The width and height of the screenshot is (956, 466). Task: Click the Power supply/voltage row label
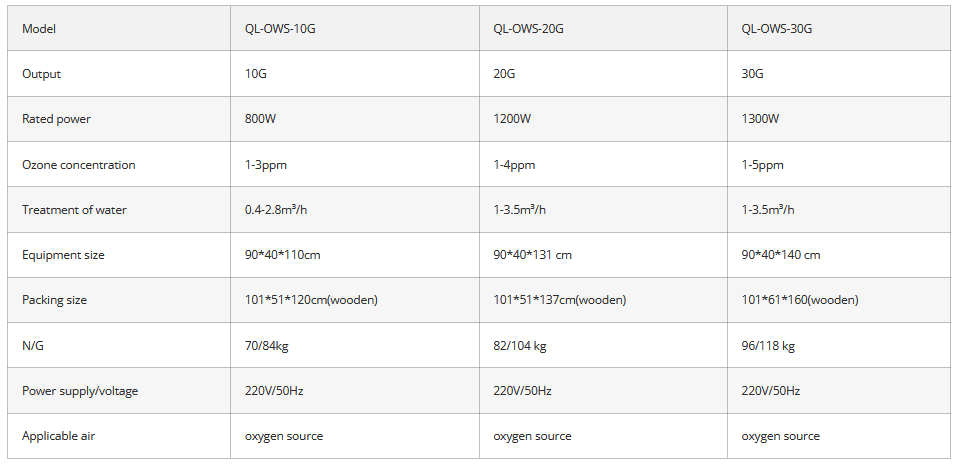click(80, 391)
